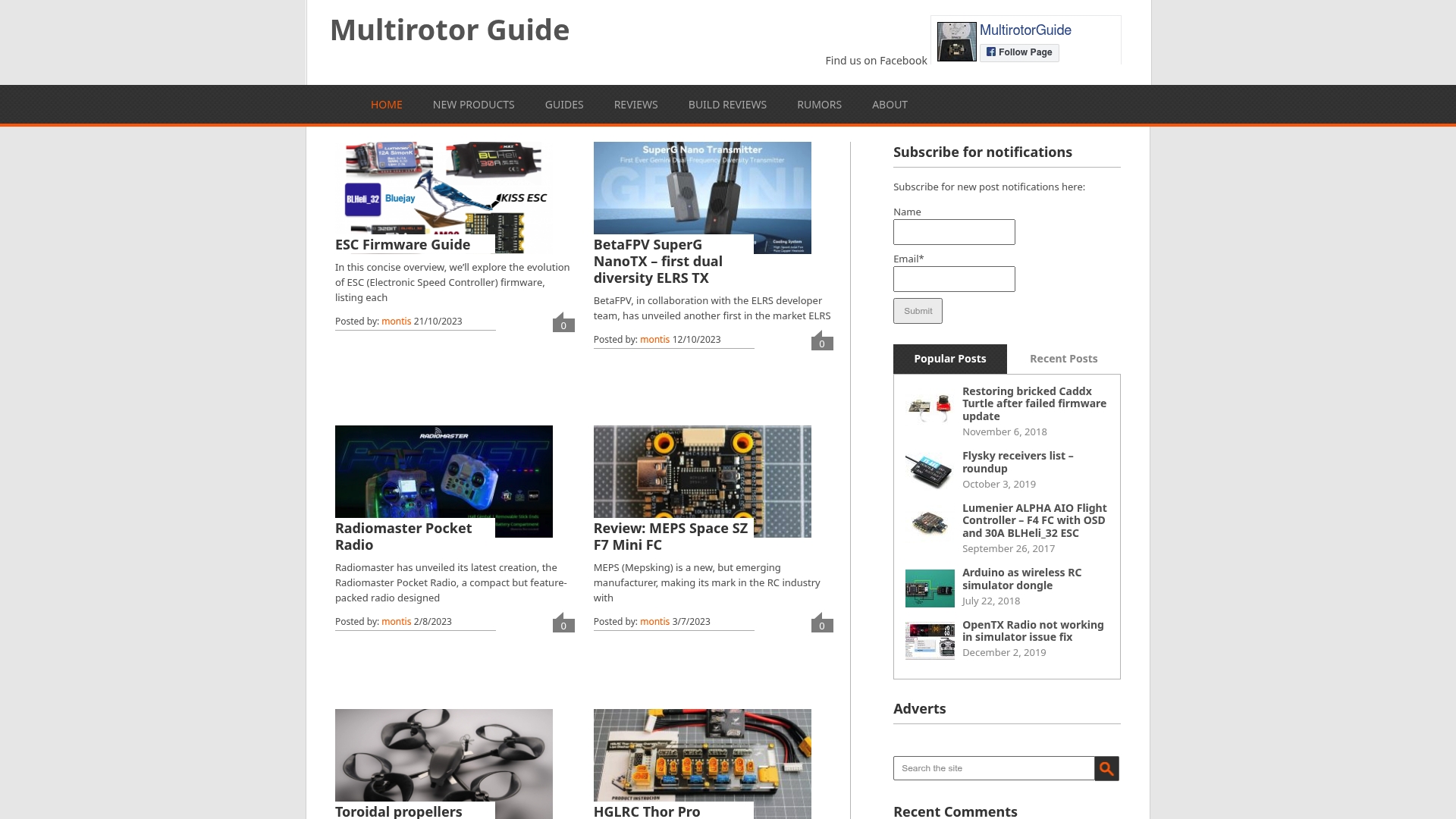Click the MultirotorGuide Facebook page avatar
1456x819 pixels.
(957, 42)
